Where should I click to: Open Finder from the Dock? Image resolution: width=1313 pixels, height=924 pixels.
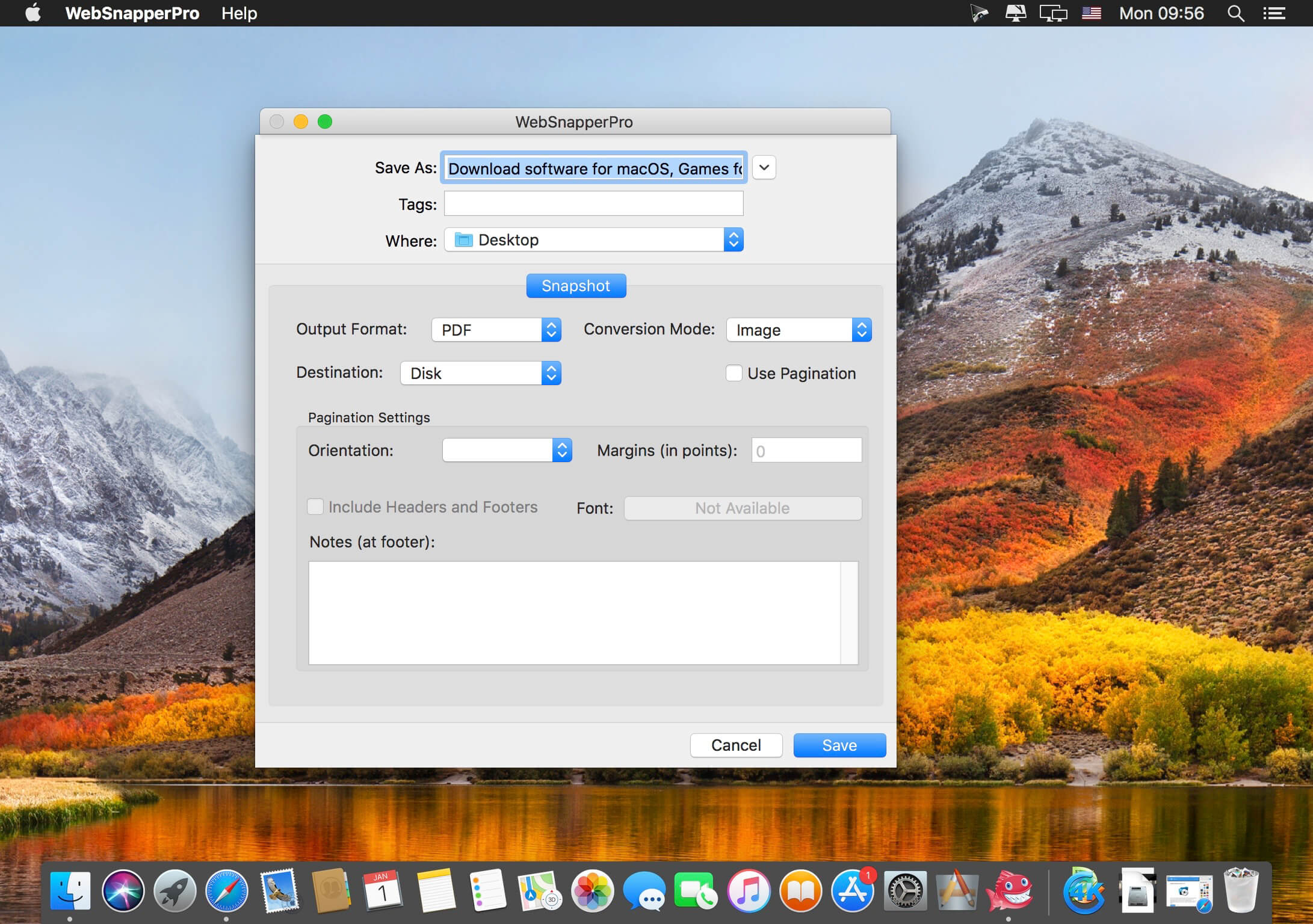[x=70, y=891]
